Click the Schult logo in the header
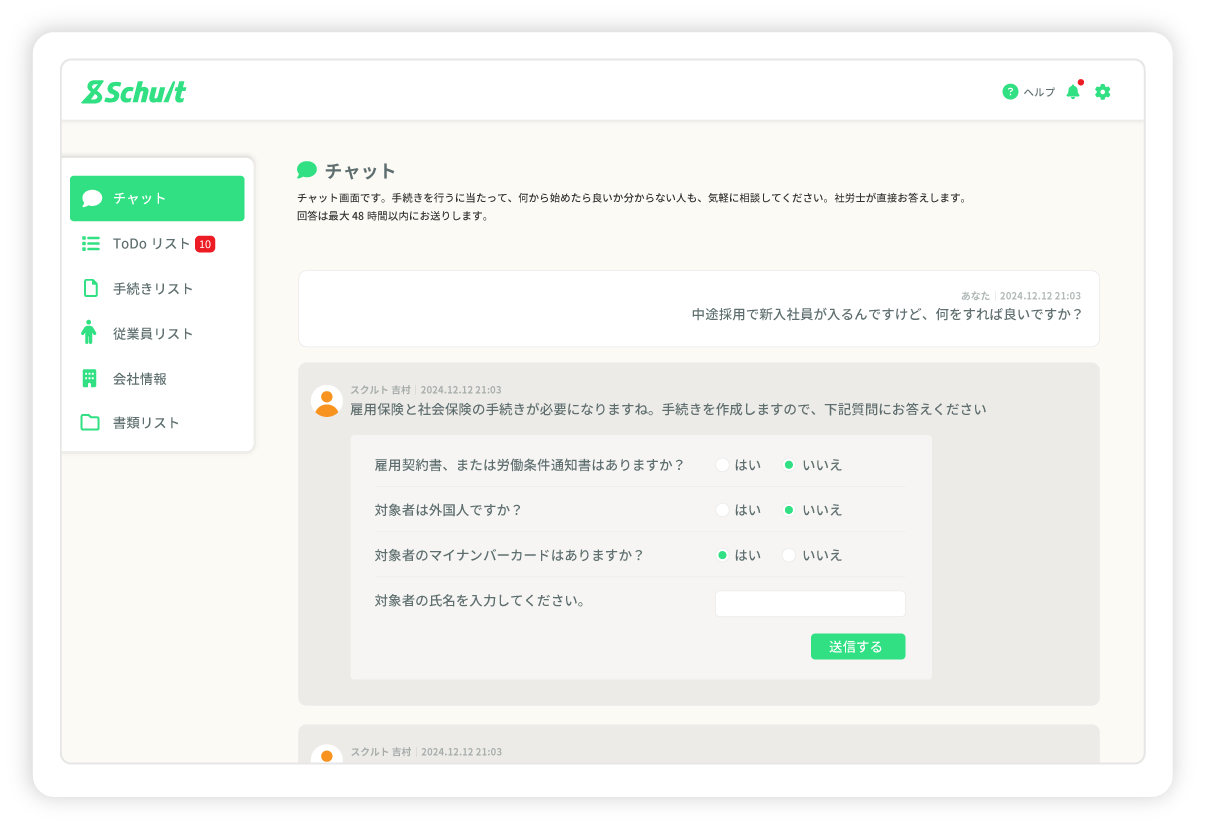 (133, 91)
